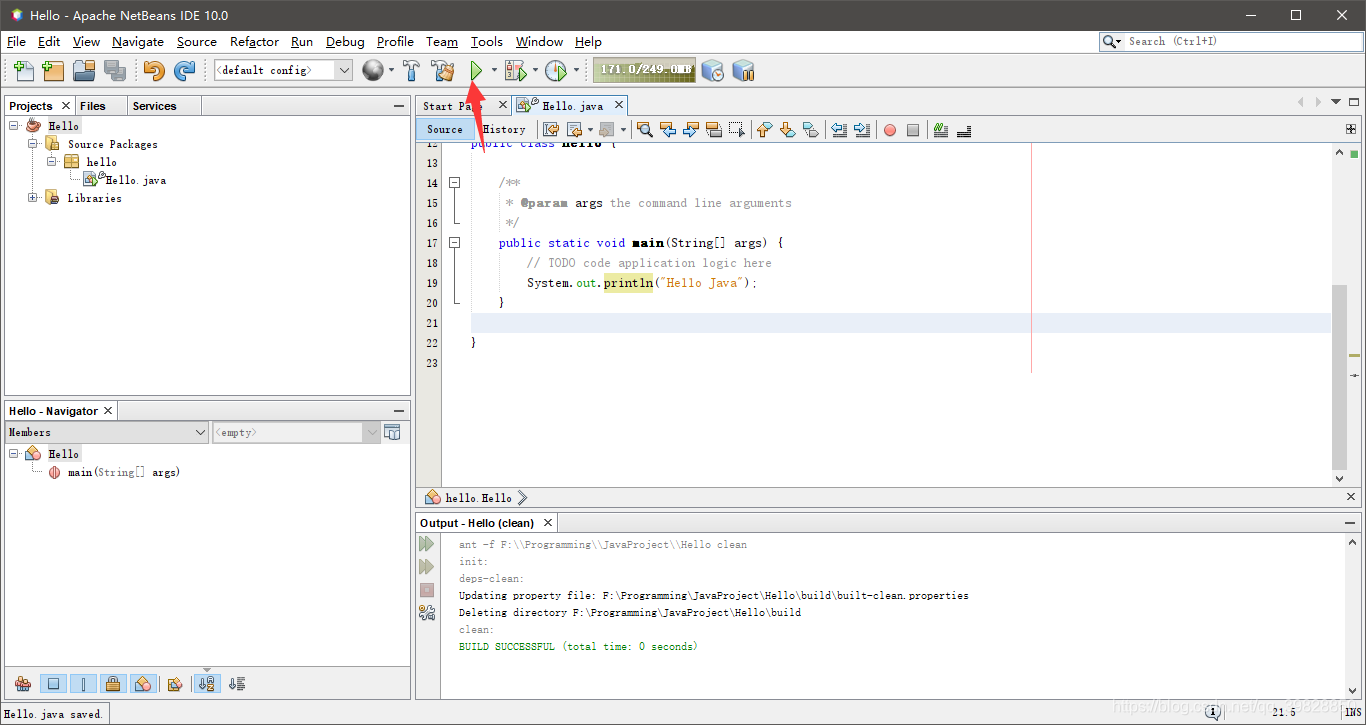Run project with the green play icon

coord(477,70)
